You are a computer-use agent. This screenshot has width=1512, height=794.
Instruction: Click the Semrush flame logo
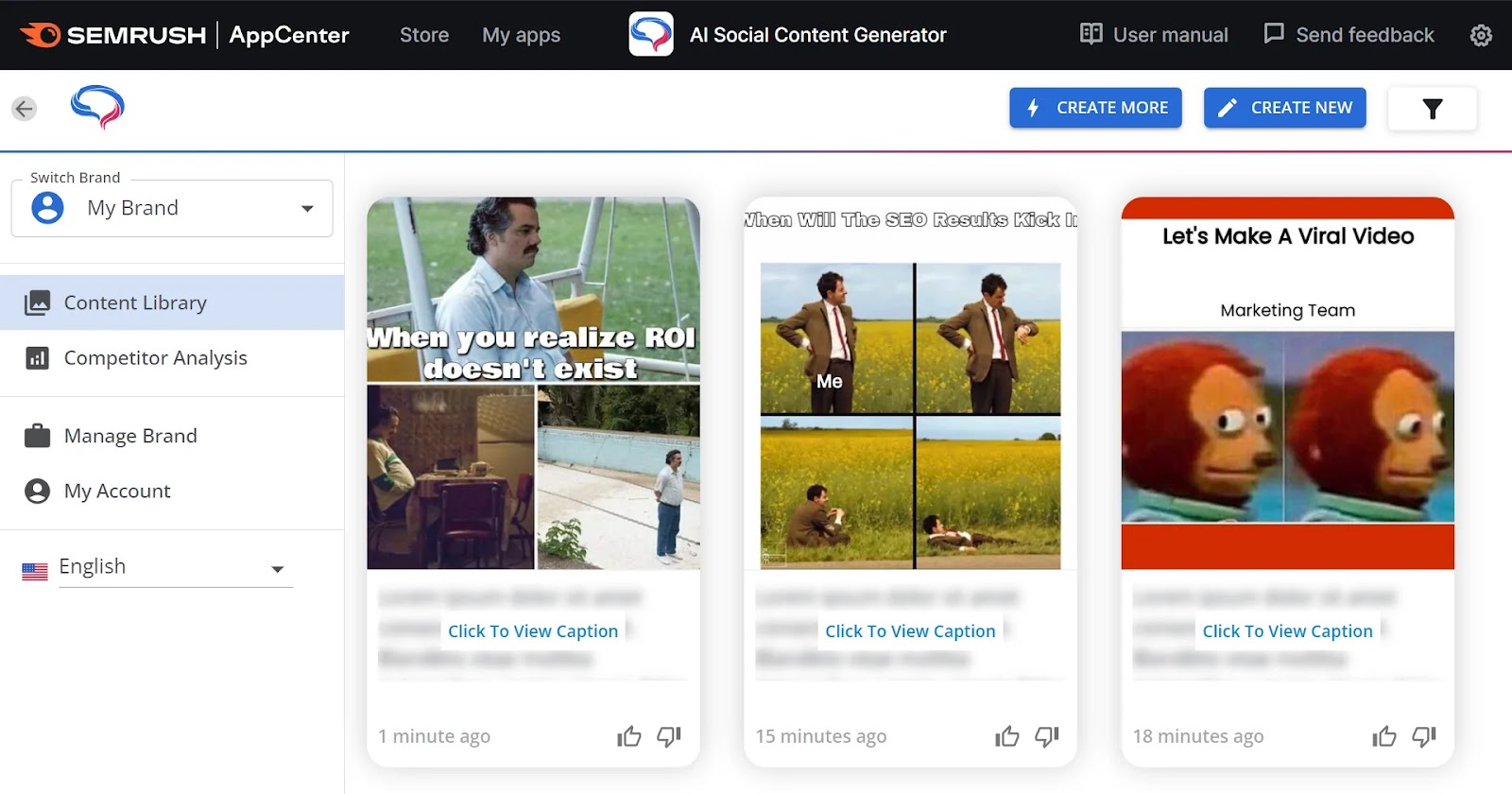pos(41,35)
